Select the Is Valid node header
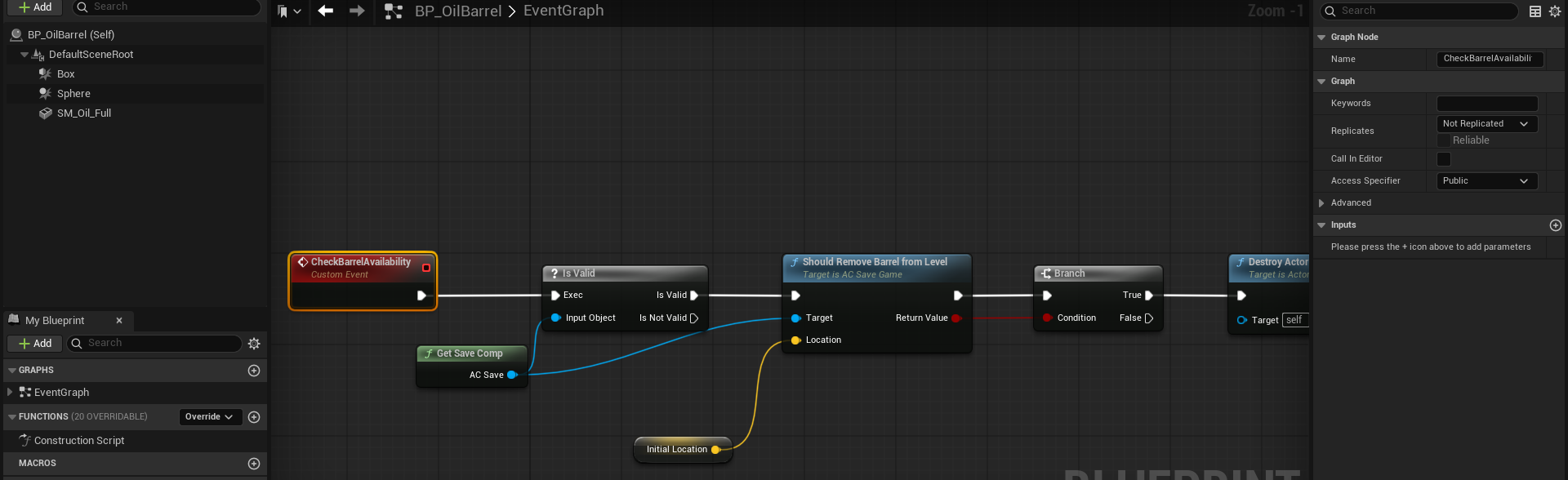Screen dimensions: 1568x480 pyautogui.click(x=625, y=273)
